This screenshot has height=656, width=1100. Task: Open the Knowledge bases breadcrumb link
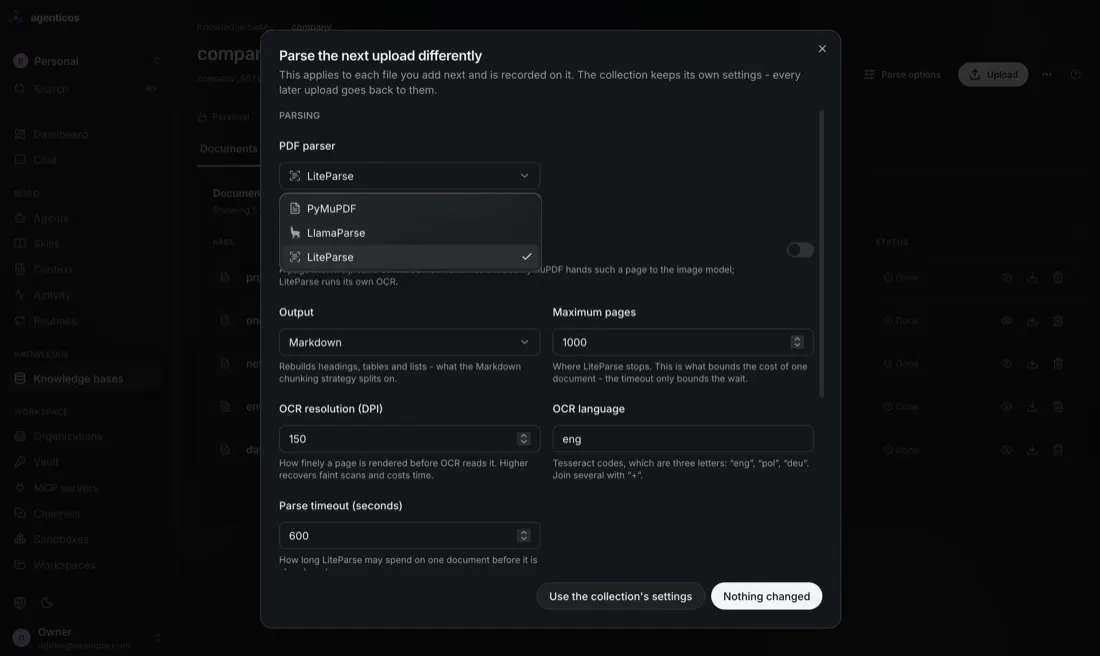[x=234, y=27]
